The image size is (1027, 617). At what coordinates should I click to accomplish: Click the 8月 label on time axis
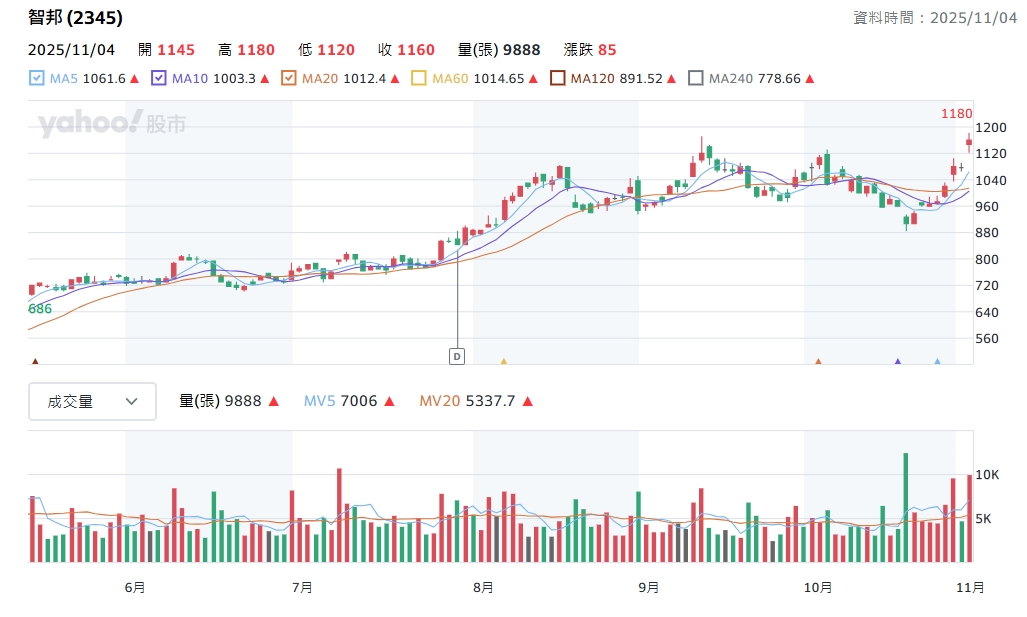click(x=482, y=587)
